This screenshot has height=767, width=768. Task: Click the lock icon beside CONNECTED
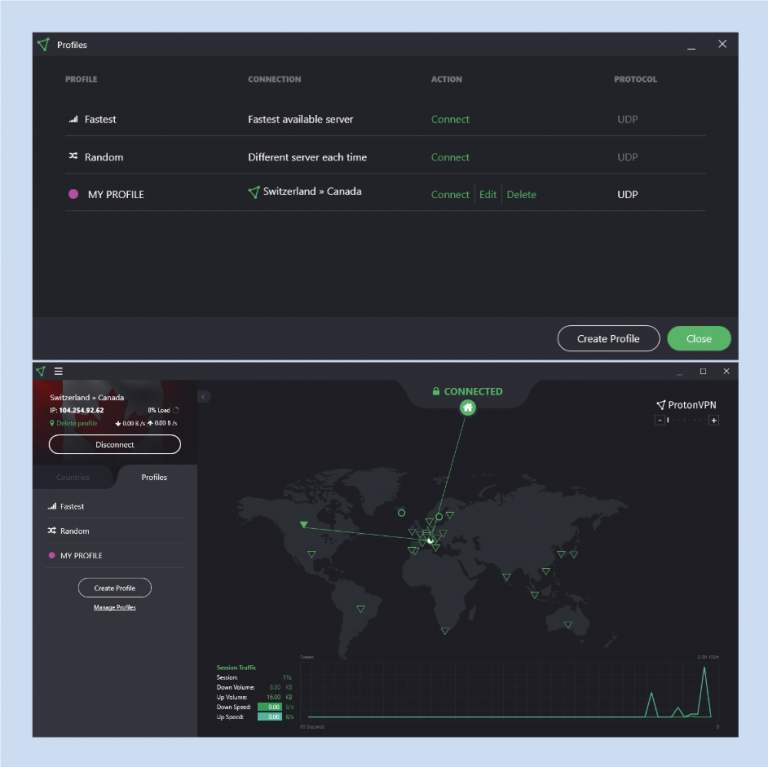[x=436, y=391]
